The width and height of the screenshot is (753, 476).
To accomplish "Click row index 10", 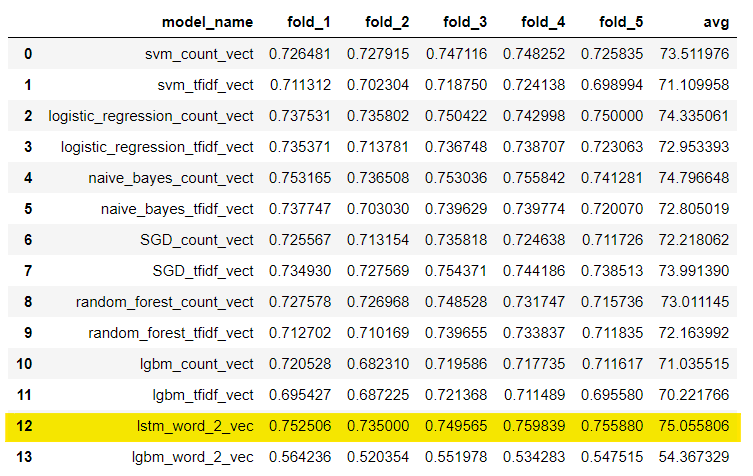I will (x=24, y=364).
